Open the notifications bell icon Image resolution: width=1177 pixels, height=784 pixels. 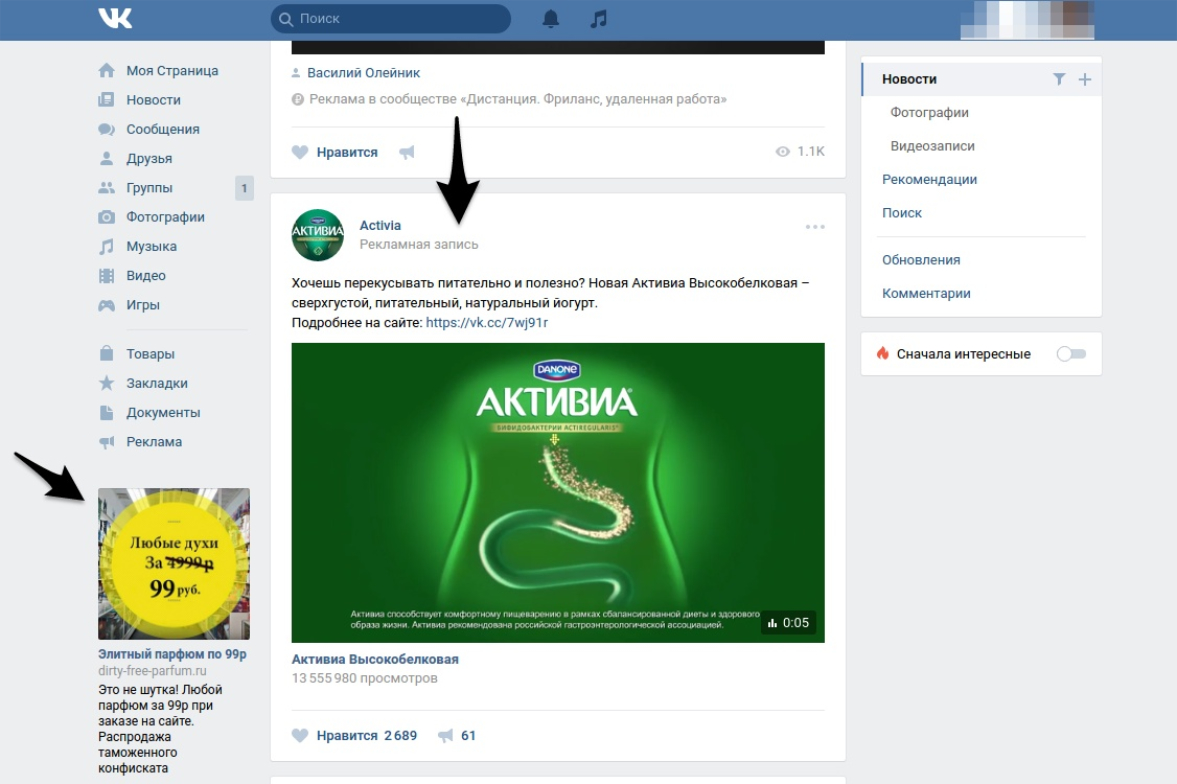pyautogui.click(x=551, y=19)
